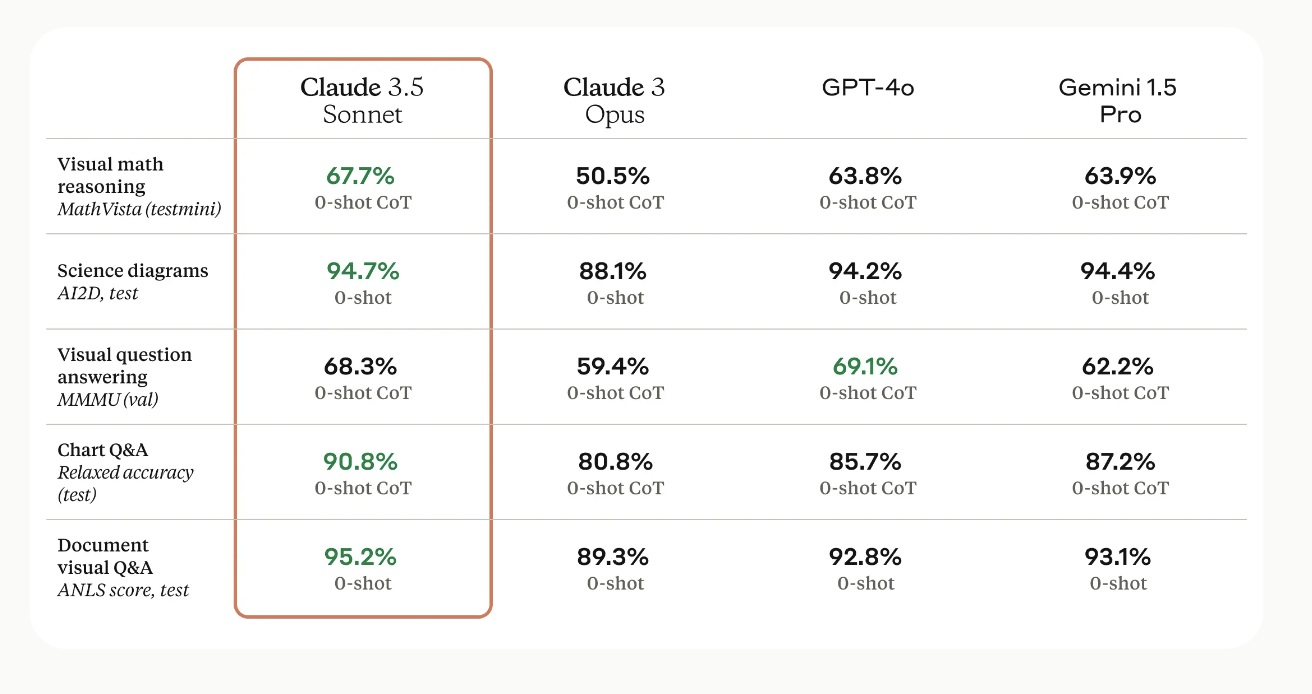Click Claude 3 Opus's 88.1% AI2D score

pos(613,271)
